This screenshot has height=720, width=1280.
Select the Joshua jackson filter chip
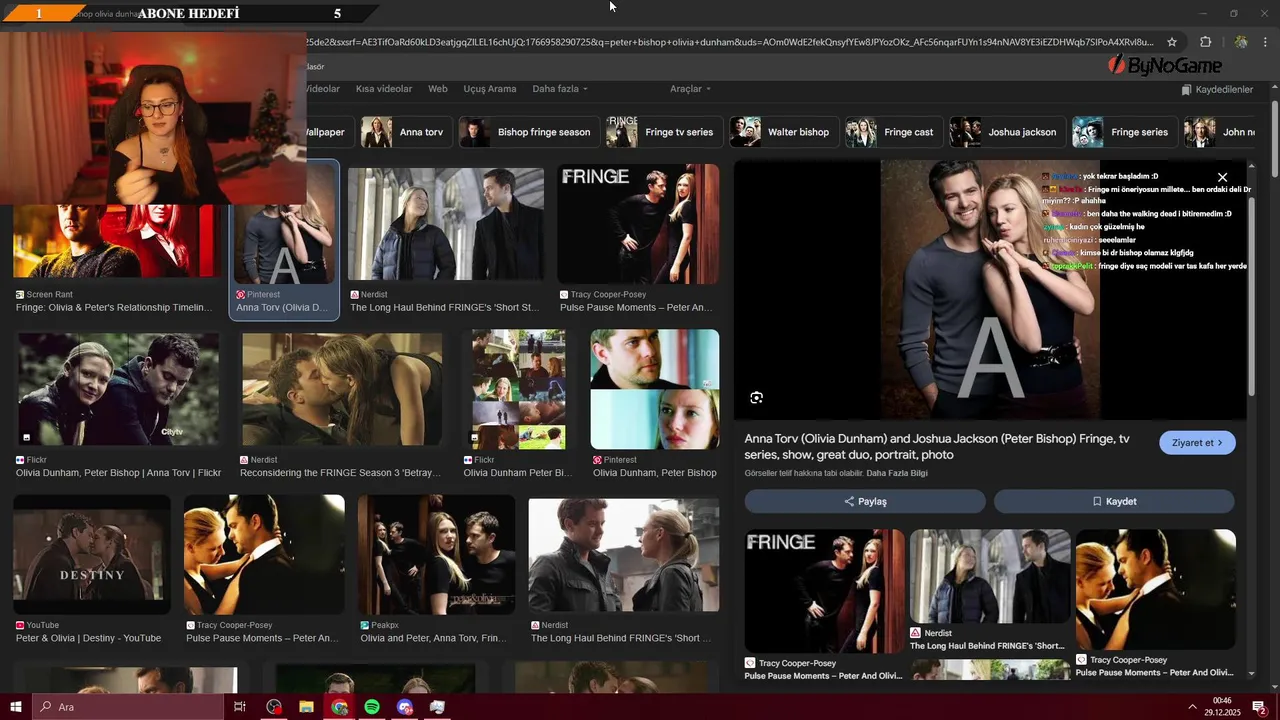pos(1006,132)
